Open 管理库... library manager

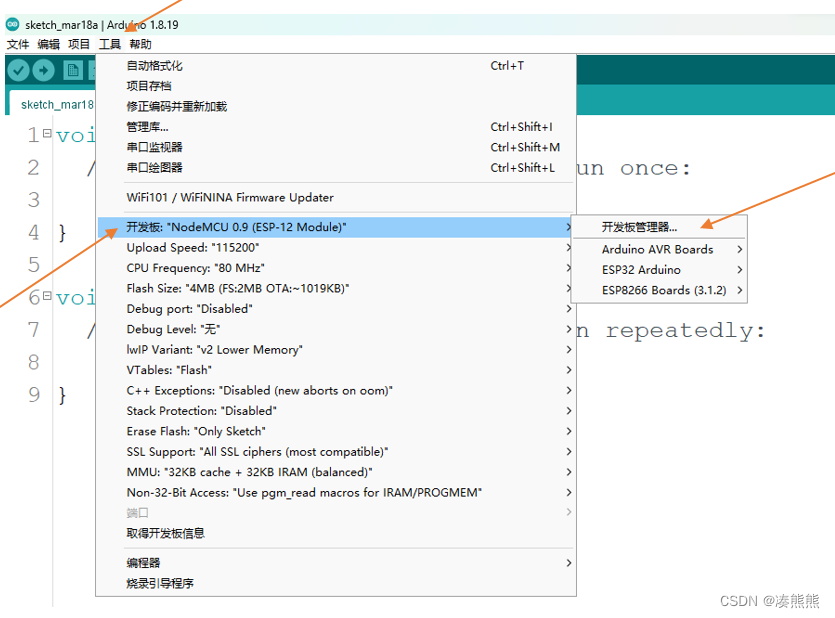click(337, 127)
